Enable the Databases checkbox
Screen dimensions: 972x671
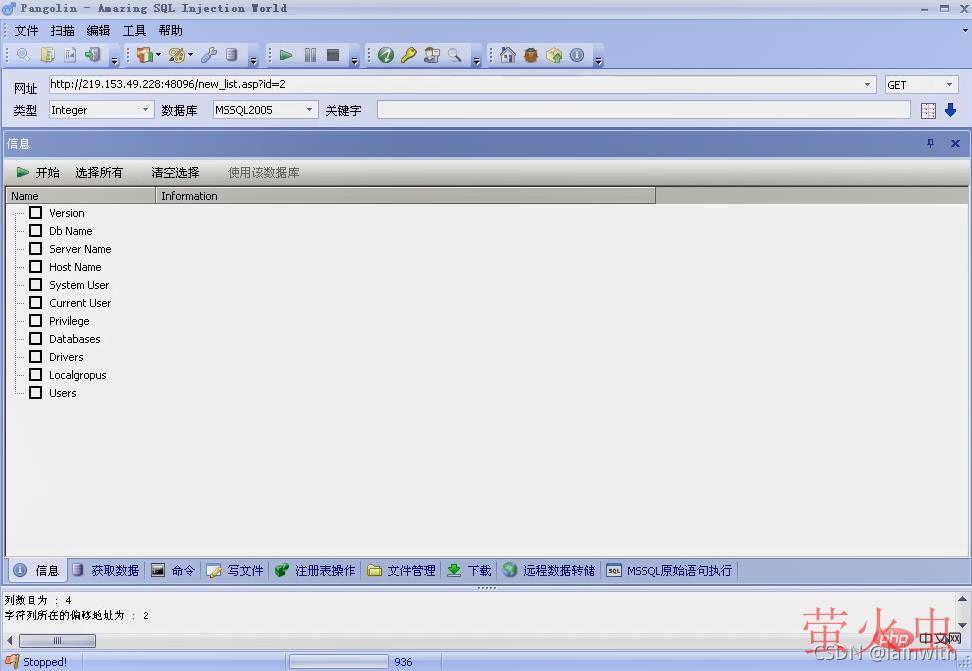click(35, 339)
